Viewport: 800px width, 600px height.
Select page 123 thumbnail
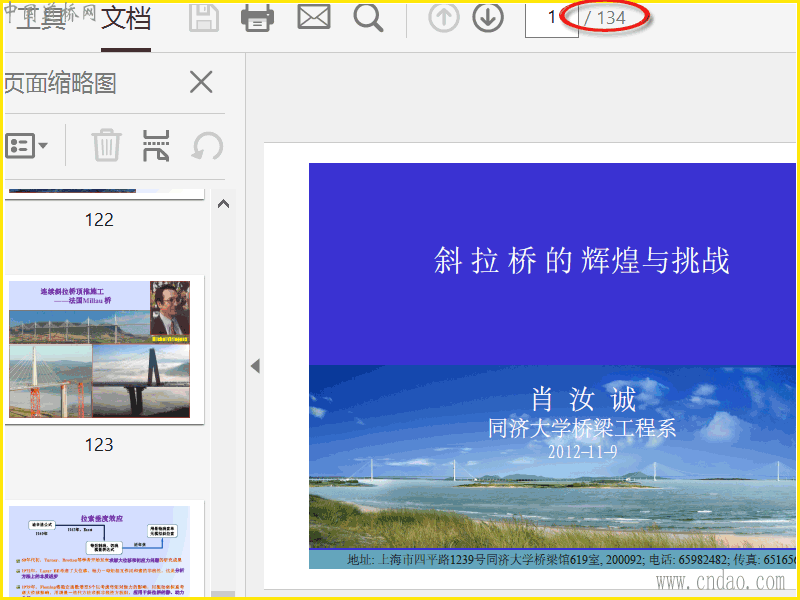99,349
